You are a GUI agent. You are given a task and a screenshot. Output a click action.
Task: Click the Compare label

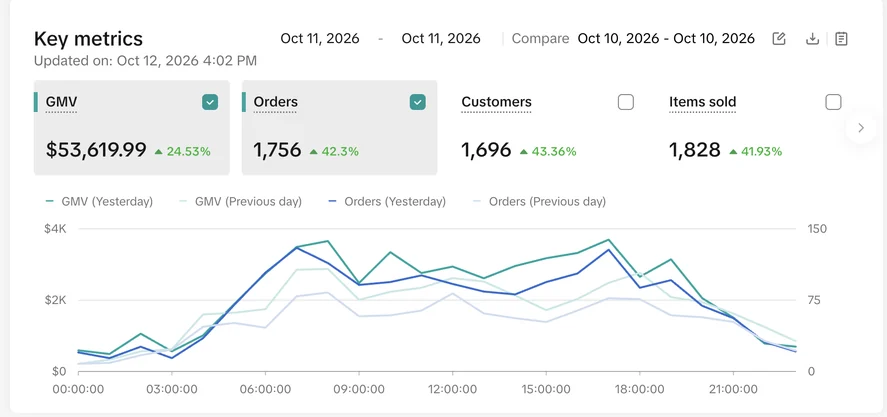(x=540, y=38)
